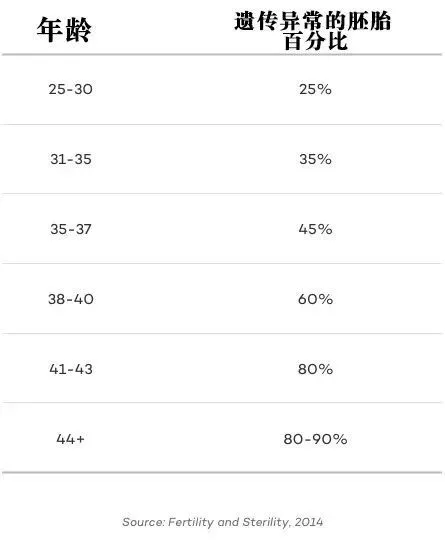The height and width of the screenshot is (540, 445).
Task: Select the 35% percentage cell
Action: coord(315,159)
